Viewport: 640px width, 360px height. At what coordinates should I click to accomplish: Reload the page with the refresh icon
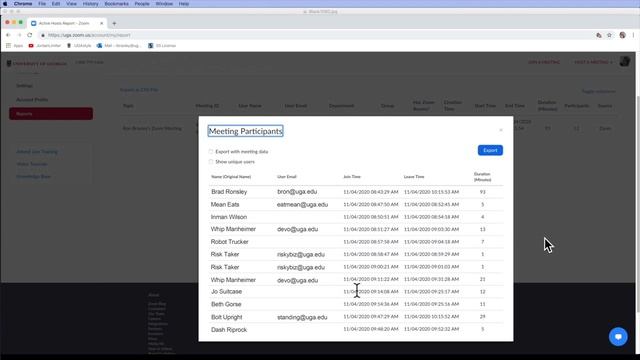point(29,35)
